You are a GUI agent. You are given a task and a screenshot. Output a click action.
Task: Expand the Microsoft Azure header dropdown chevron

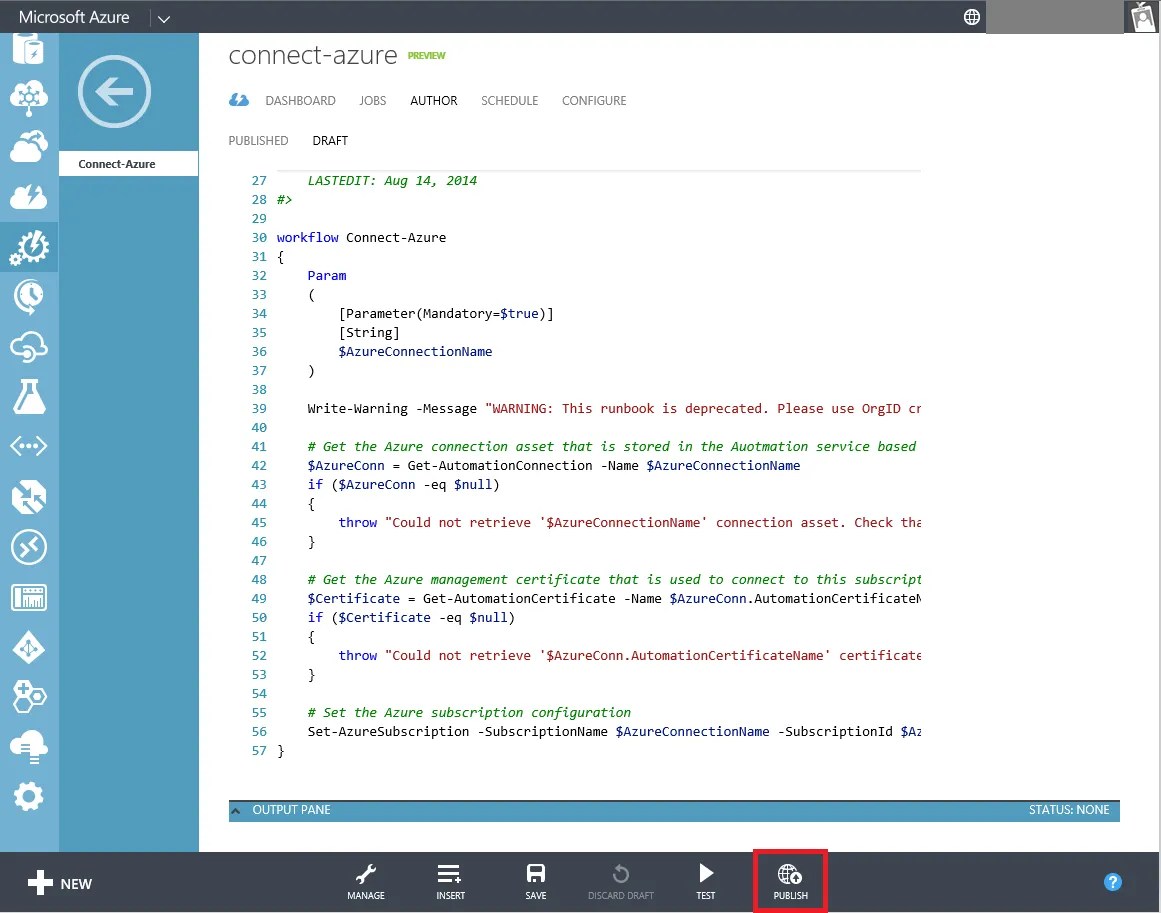[164, 19]
